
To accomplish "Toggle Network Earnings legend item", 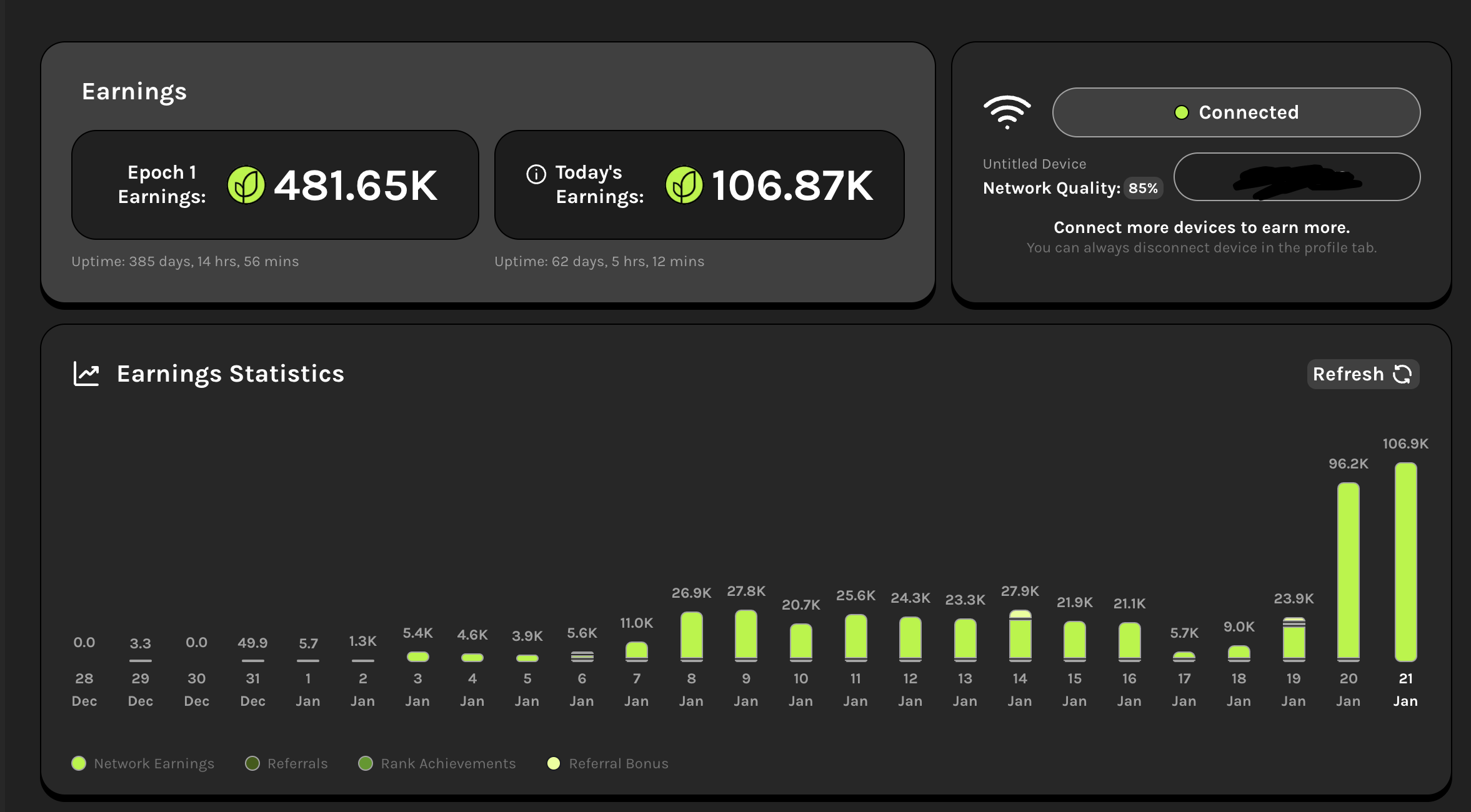I will (x=142, y=763).
